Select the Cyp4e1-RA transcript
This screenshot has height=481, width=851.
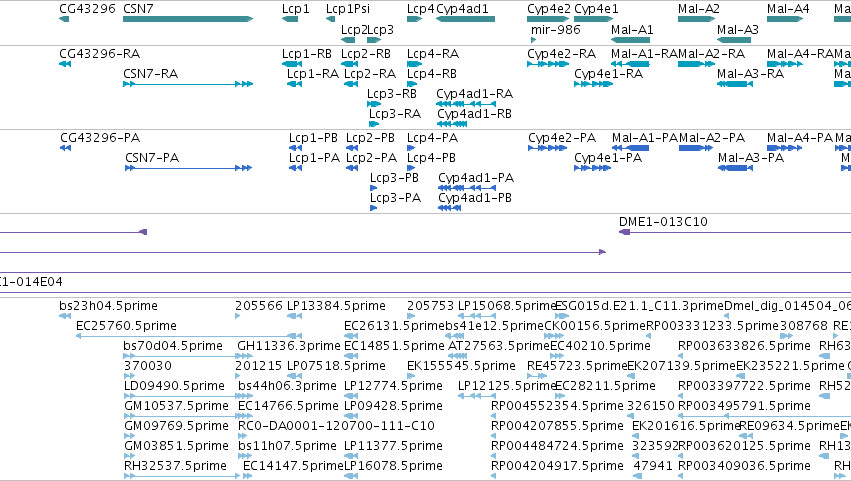point(594,84)
